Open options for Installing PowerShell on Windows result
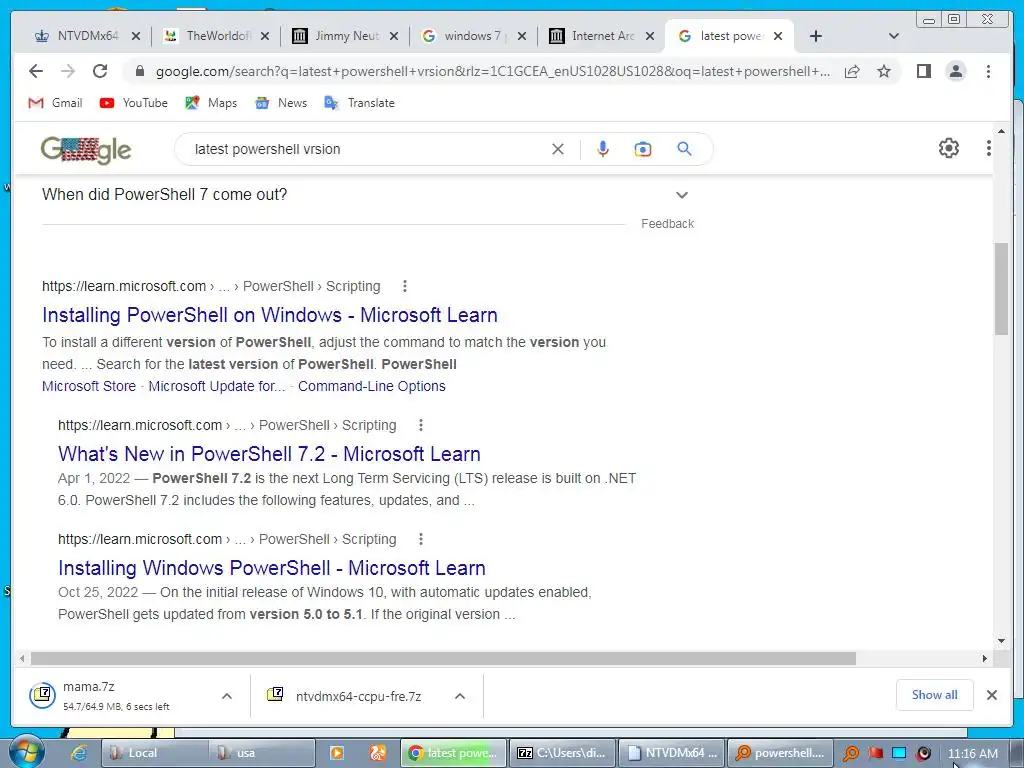Viewport: 1024px width, 768px height. [405, 286]
